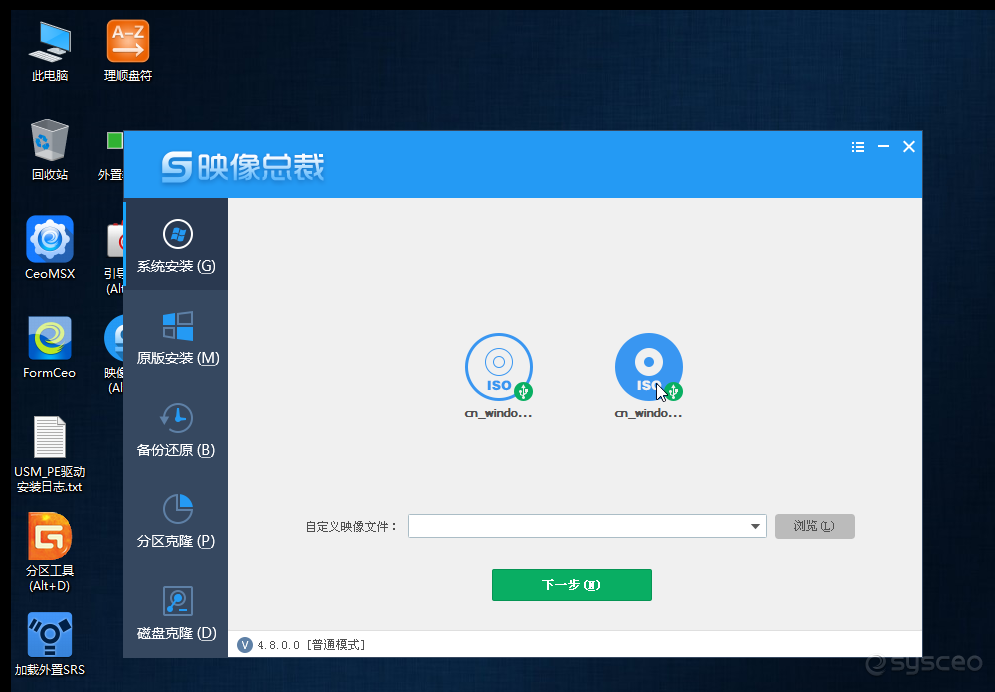Open the 回收站 recycle bin icon
Image resolution: width=995 pixels, height=692 pixels.
49,150
